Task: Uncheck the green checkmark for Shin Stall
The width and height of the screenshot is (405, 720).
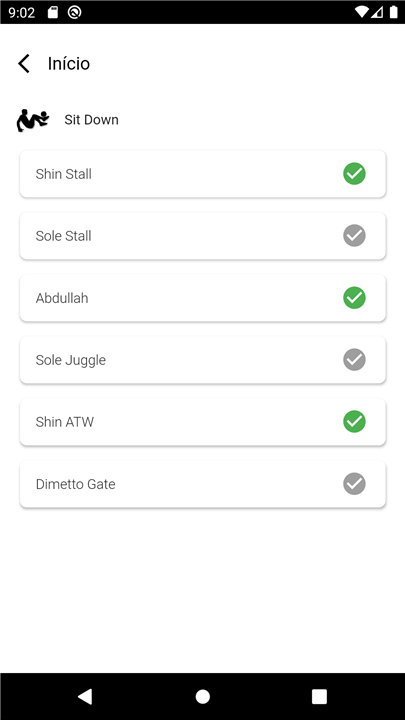Action: [x=354, y=174]
